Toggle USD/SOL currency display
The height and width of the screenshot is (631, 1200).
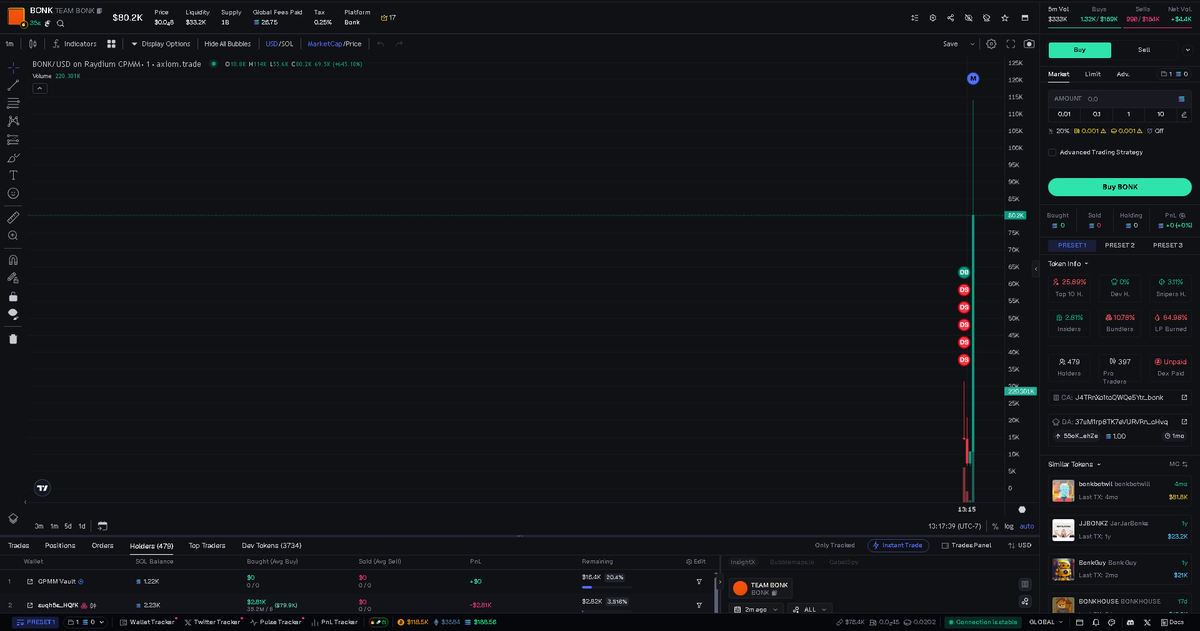coord(279,44)
